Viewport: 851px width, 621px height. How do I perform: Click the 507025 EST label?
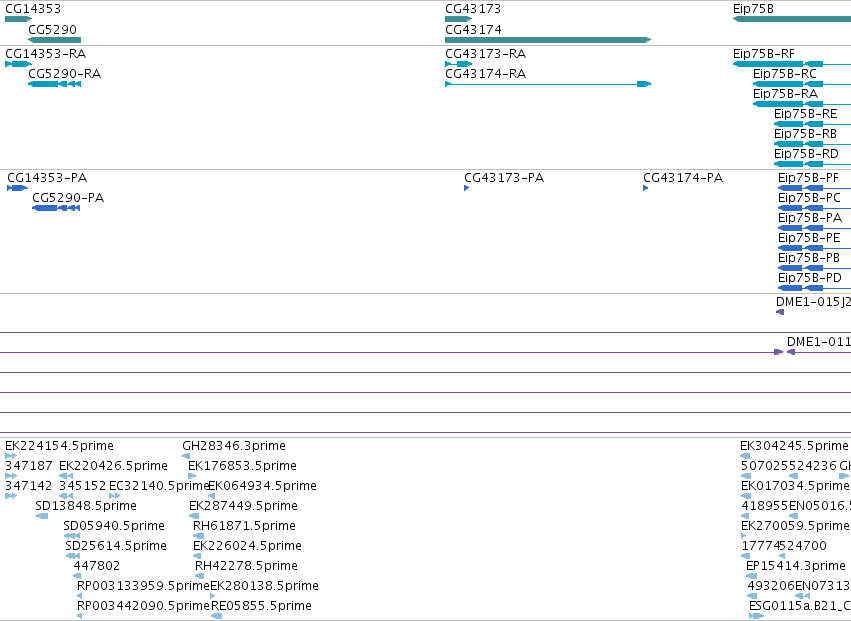[x=765, y=466]
